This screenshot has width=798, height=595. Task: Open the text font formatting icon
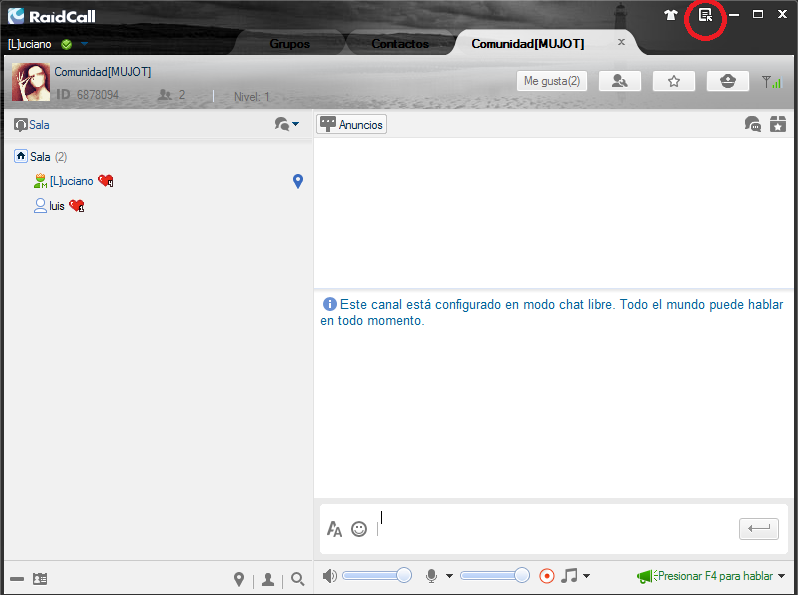(335, 529)
